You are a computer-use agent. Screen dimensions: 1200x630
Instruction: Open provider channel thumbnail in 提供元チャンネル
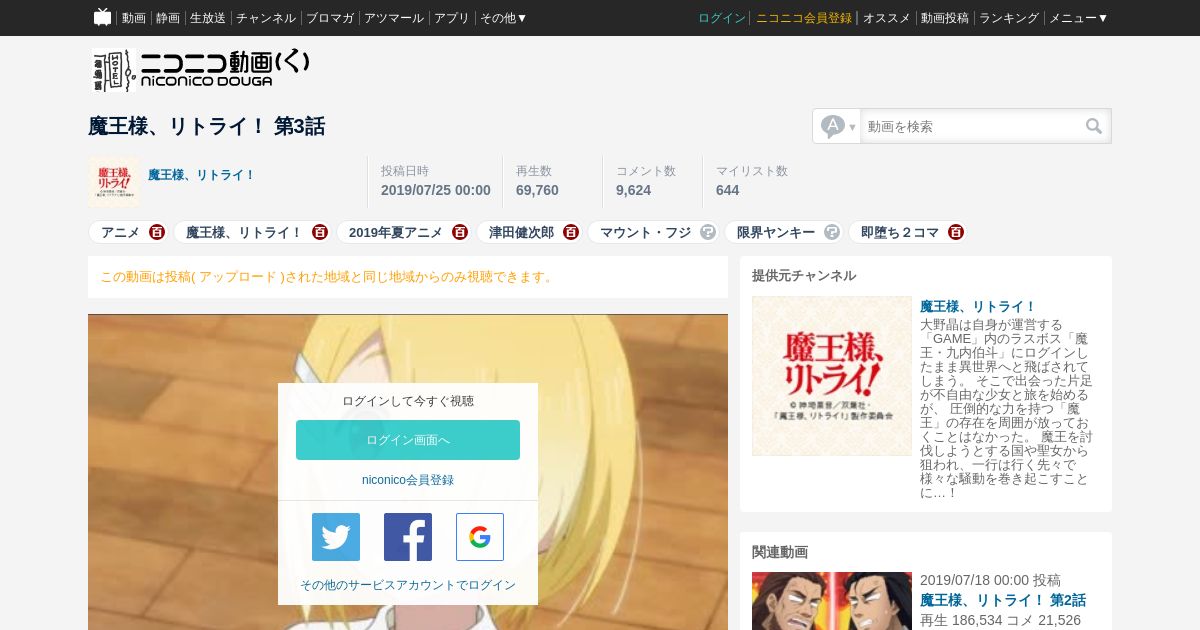(832, 376)
